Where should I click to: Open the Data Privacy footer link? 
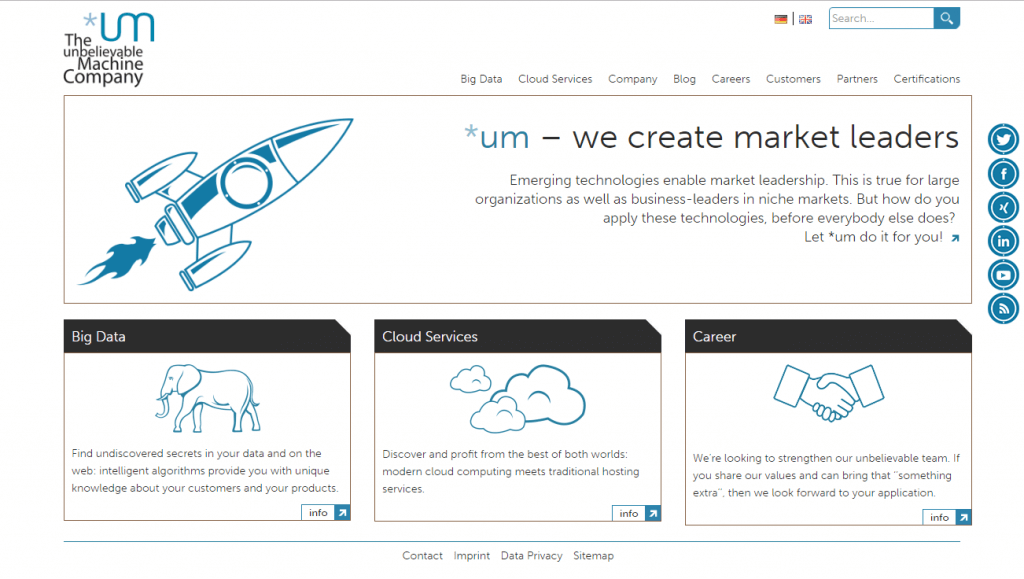coord(532,556)
